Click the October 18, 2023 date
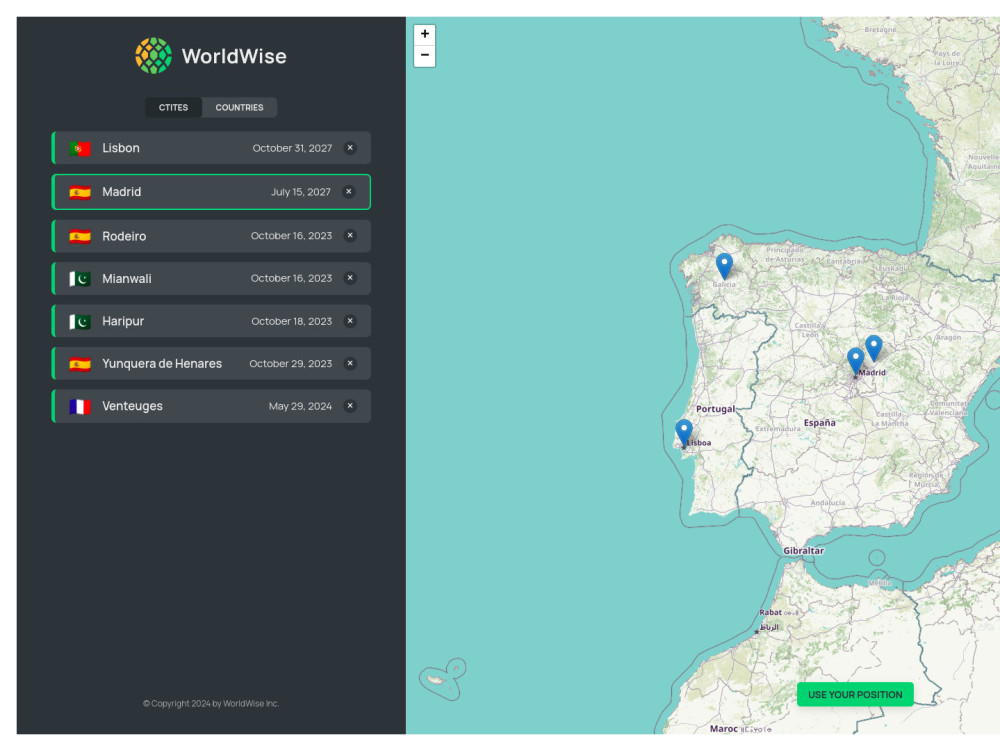1000x751 pixels. click(x=291, y=321)
